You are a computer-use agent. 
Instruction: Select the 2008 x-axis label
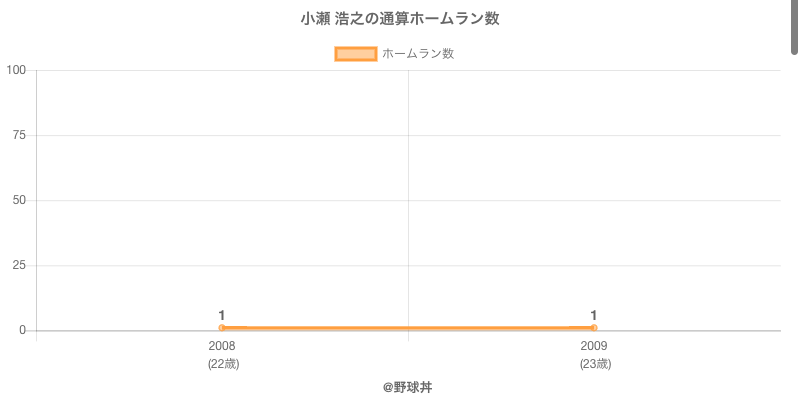coord(222,346)
